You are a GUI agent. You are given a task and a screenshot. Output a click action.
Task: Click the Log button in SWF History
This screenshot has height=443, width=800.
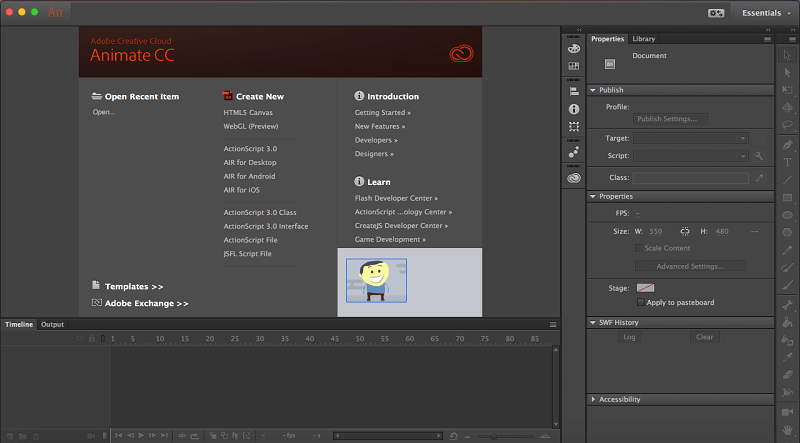pos(630,337)
